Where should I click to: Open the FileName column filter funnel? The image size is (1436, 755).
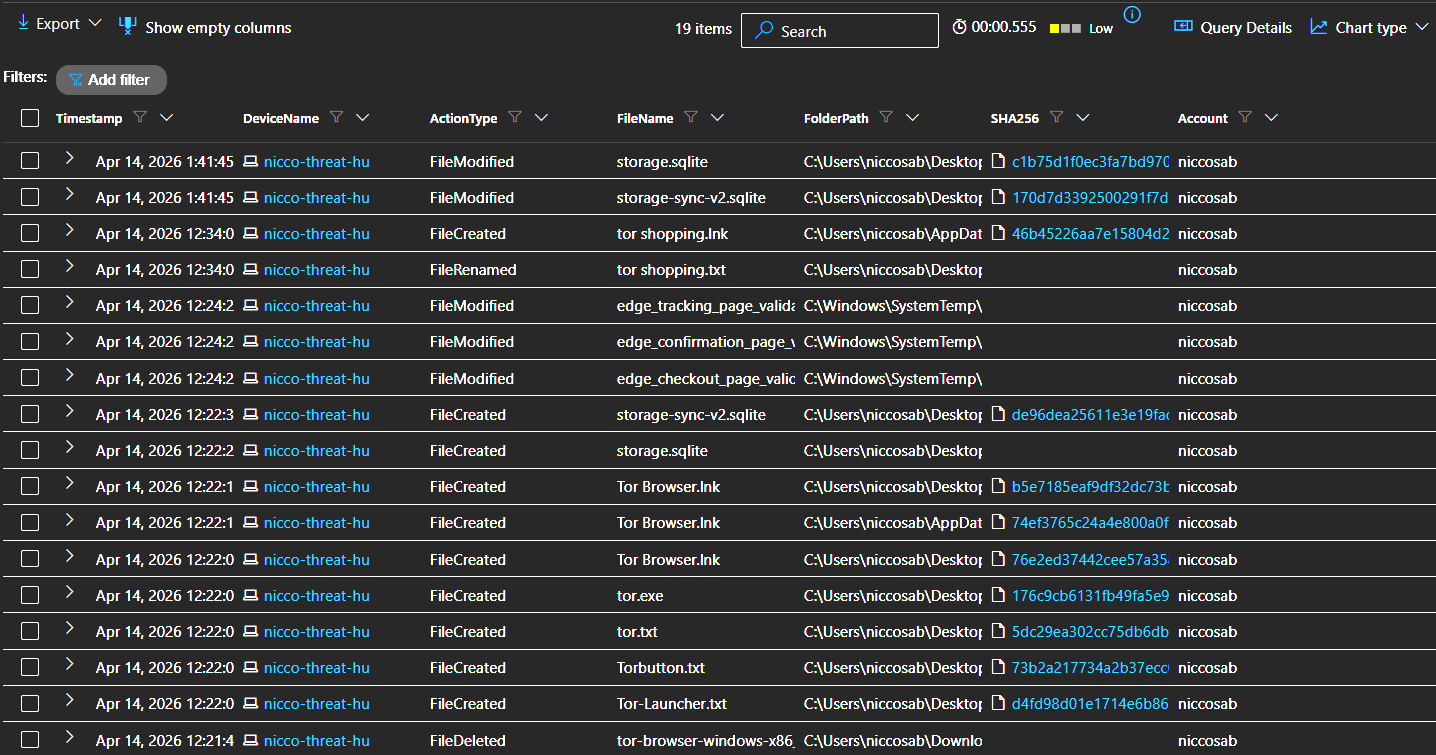pos(691,118)
